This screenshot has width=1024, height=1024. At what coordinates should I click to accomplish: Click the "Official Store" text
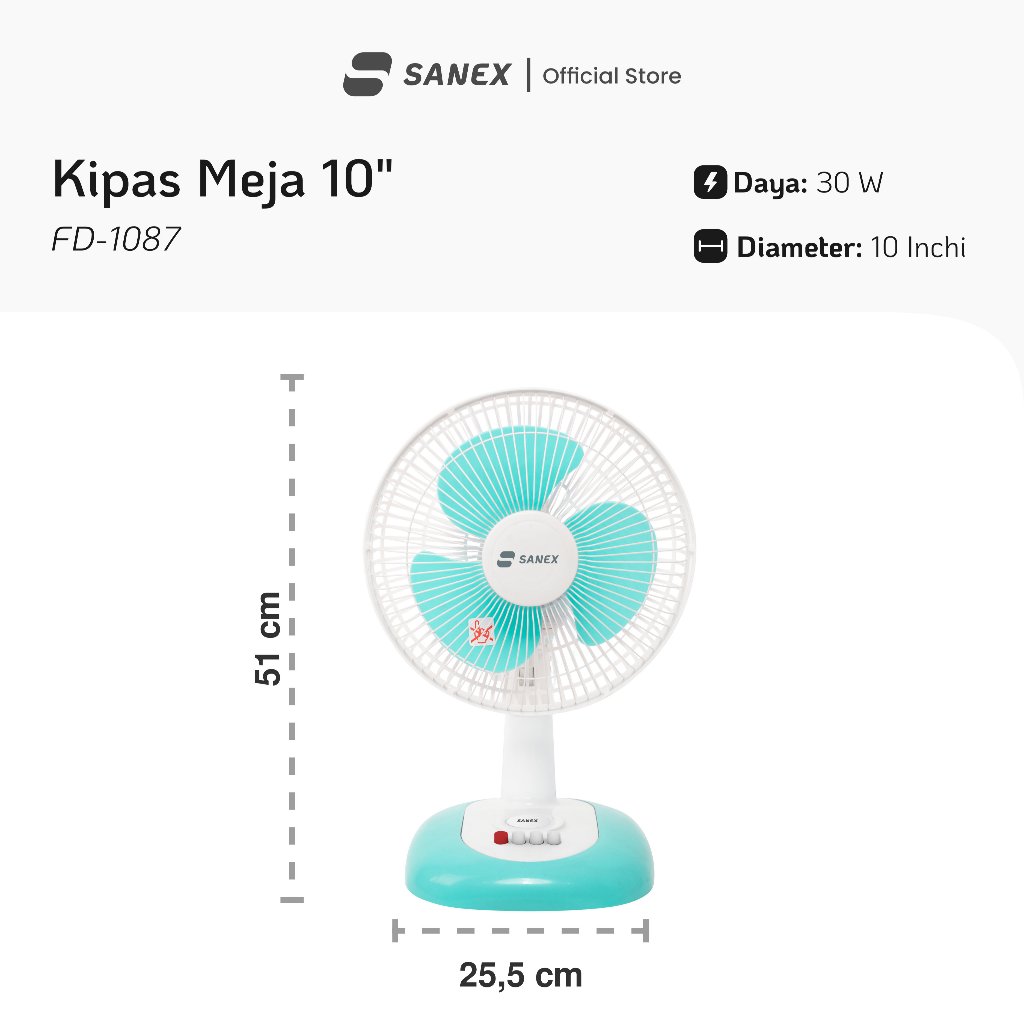tap(611, 76)
